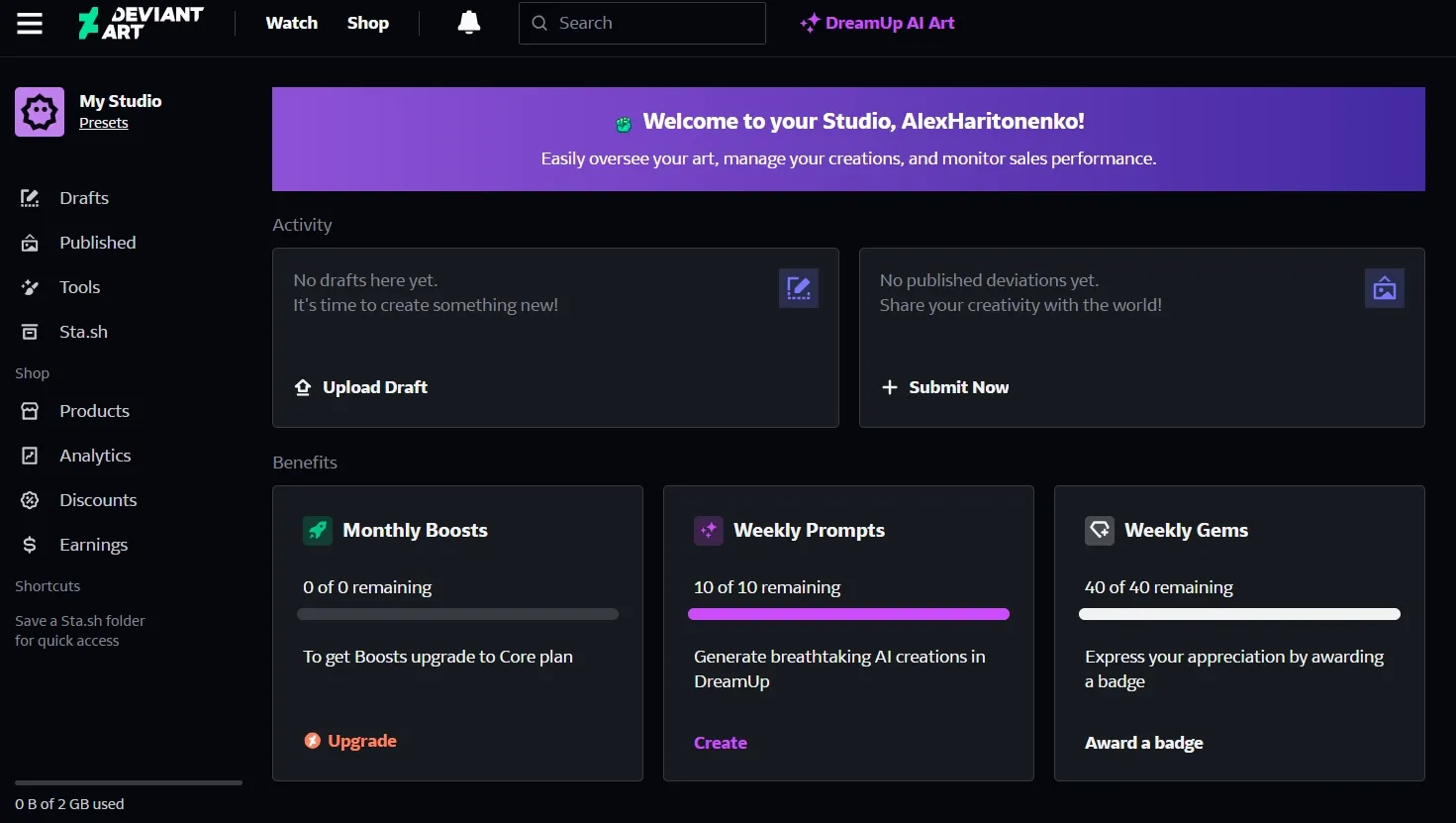The image size is (1456, 823).
Task: Click the Weekly Prompts purple progress bar
Action: [849, 614]
